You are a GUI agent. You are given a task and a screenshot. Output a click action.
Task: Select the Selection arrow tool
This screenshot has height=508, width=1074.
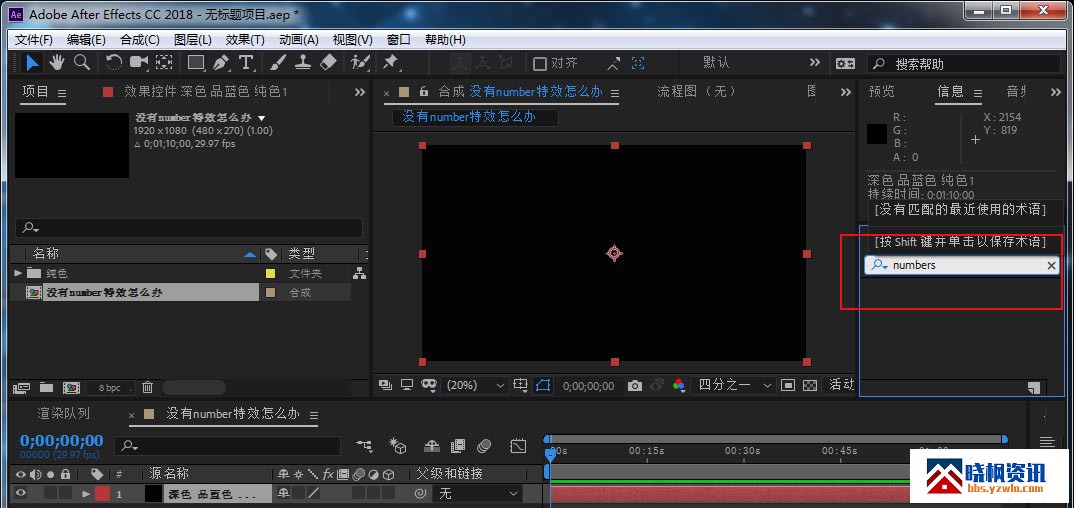coord(32,63)
